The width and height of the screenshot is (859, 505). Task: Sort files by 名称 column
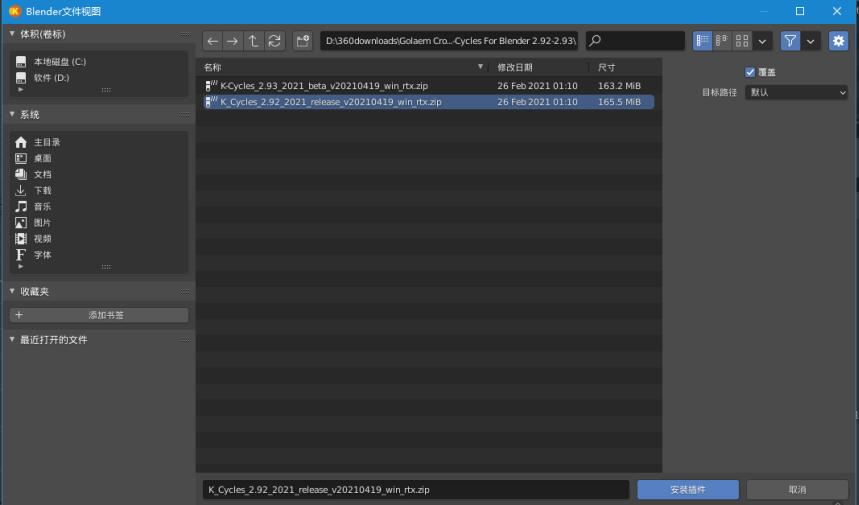213,67
